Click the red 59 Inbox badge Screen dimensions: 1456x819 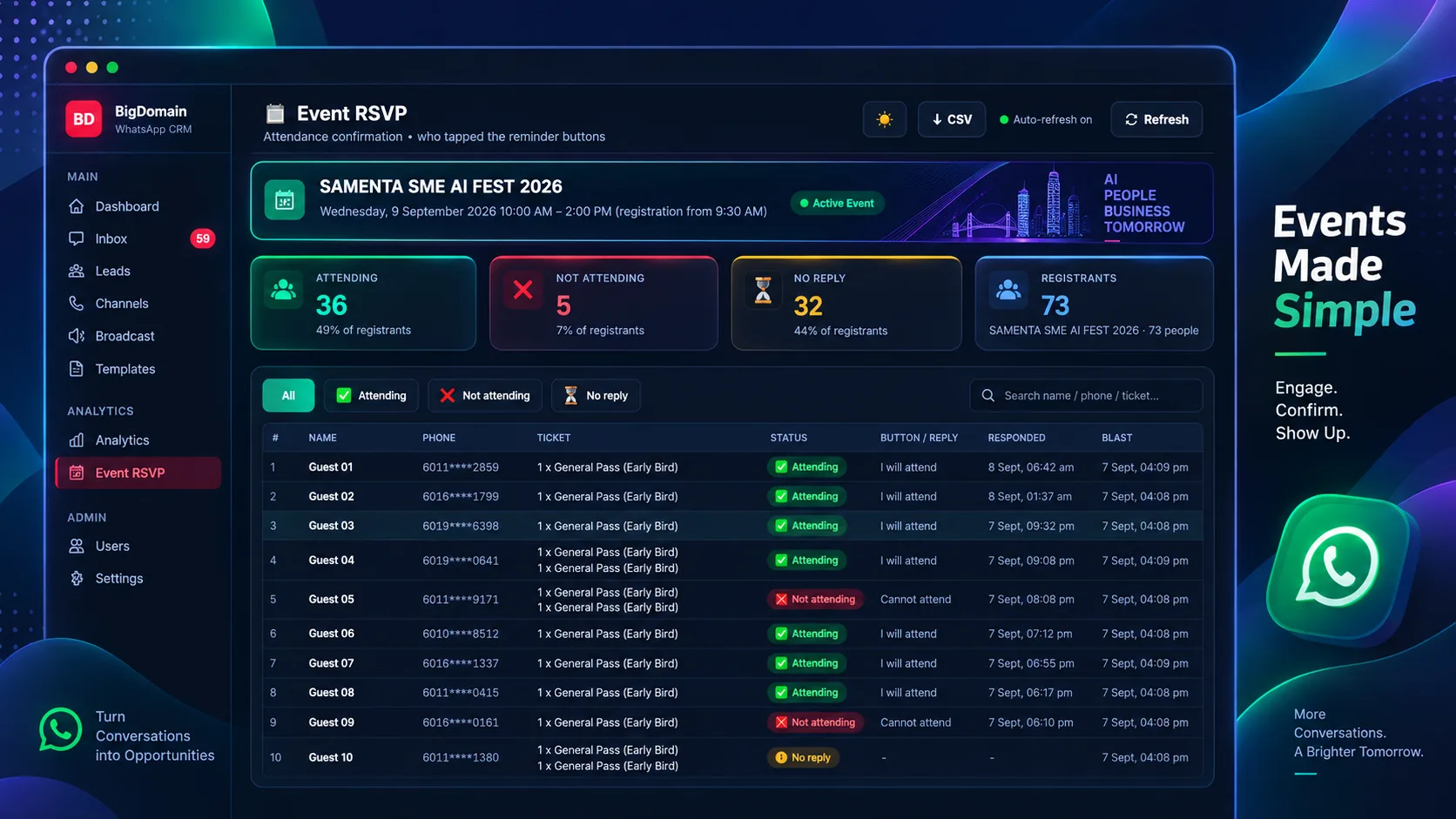point(202,238)
